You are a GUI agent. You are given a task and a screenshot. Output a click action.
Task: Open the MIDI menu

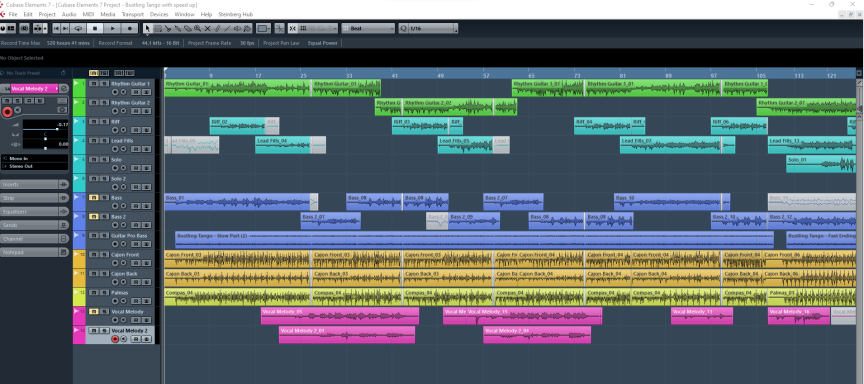(x=88, y=14)
